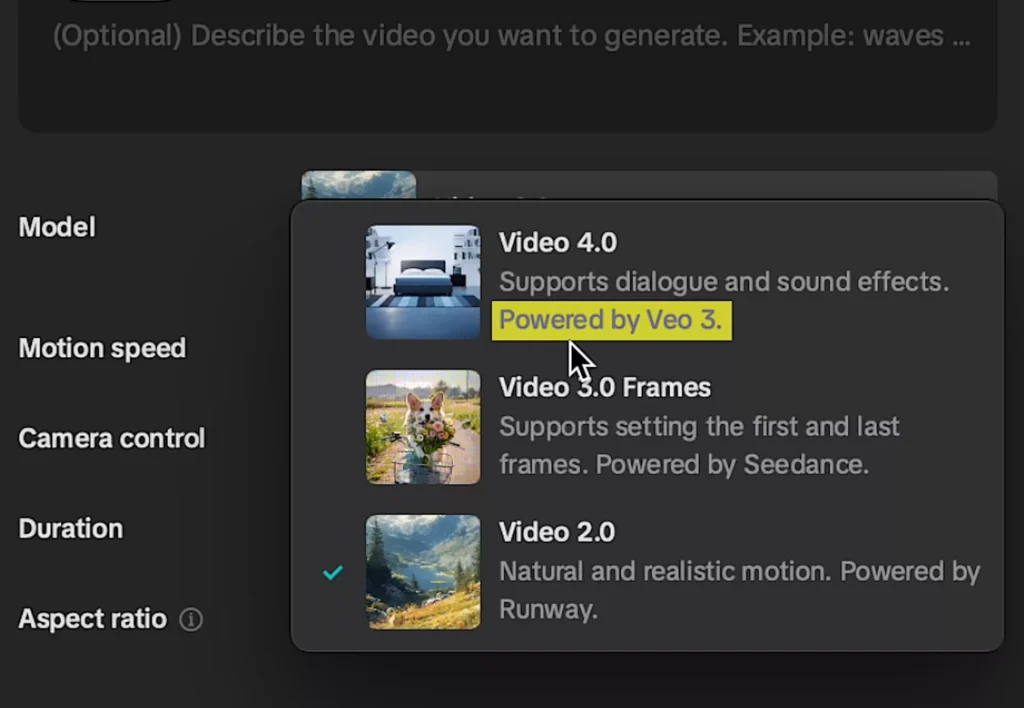Click the highlighted 'Powered by Veo 3.' text

click(x=610, y=321)
